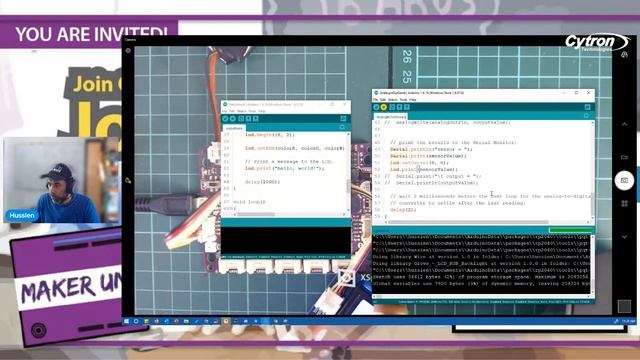Click the "void loop()" line in HelloWorld
This screenshot has width=640, height=360.
click(x=249, y=202)
